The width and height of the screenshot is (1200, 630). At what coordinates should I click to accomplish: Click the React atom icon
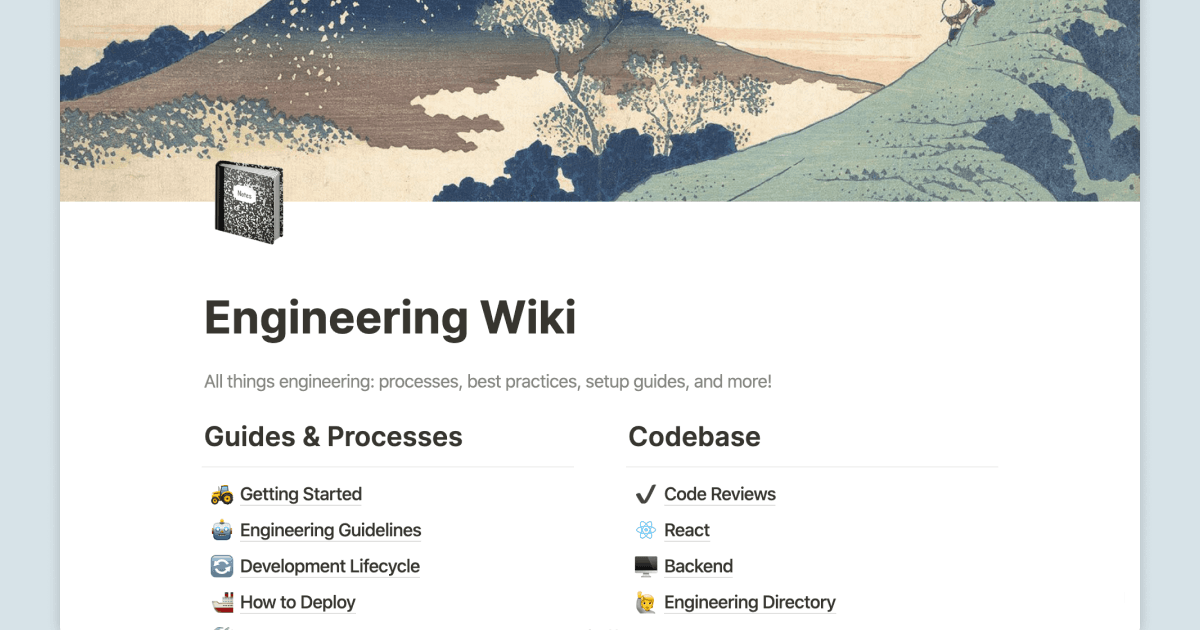click(x=644, y=529)
